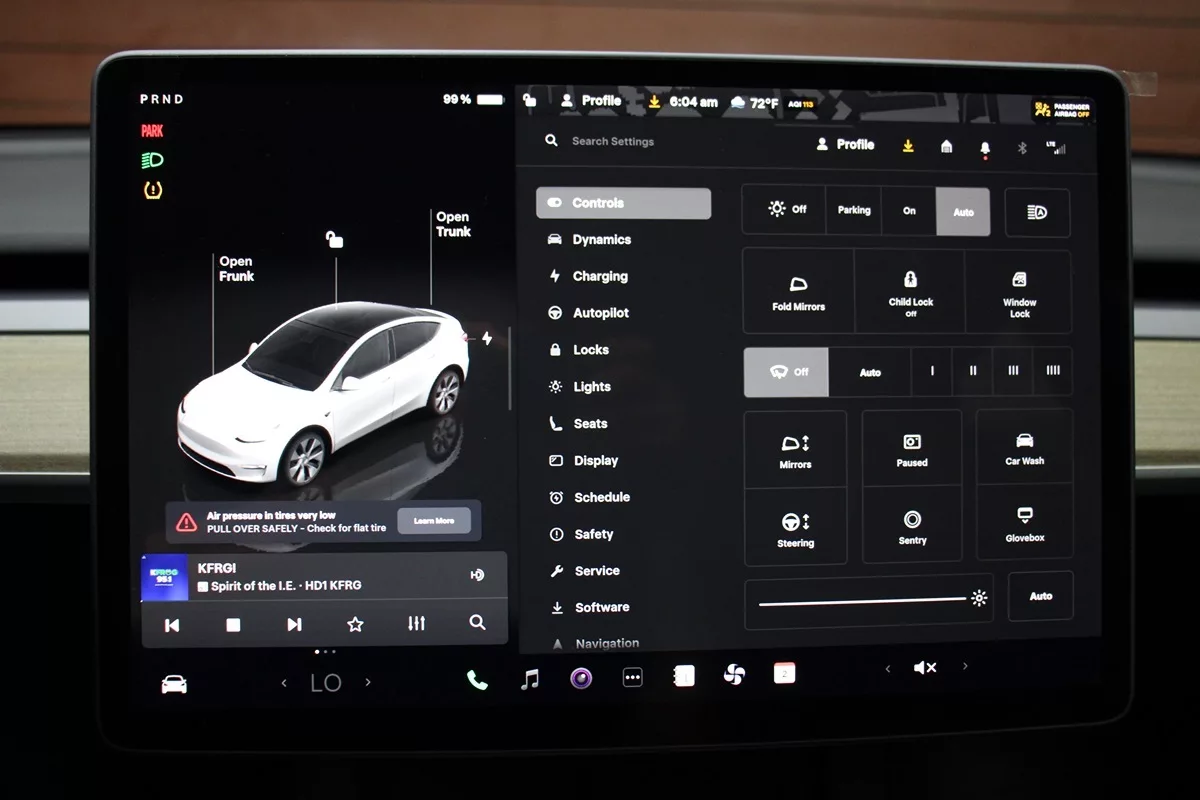Open the fan climate control icon
The width and height of the screenshot is (1200, 800).
(734, 676)
